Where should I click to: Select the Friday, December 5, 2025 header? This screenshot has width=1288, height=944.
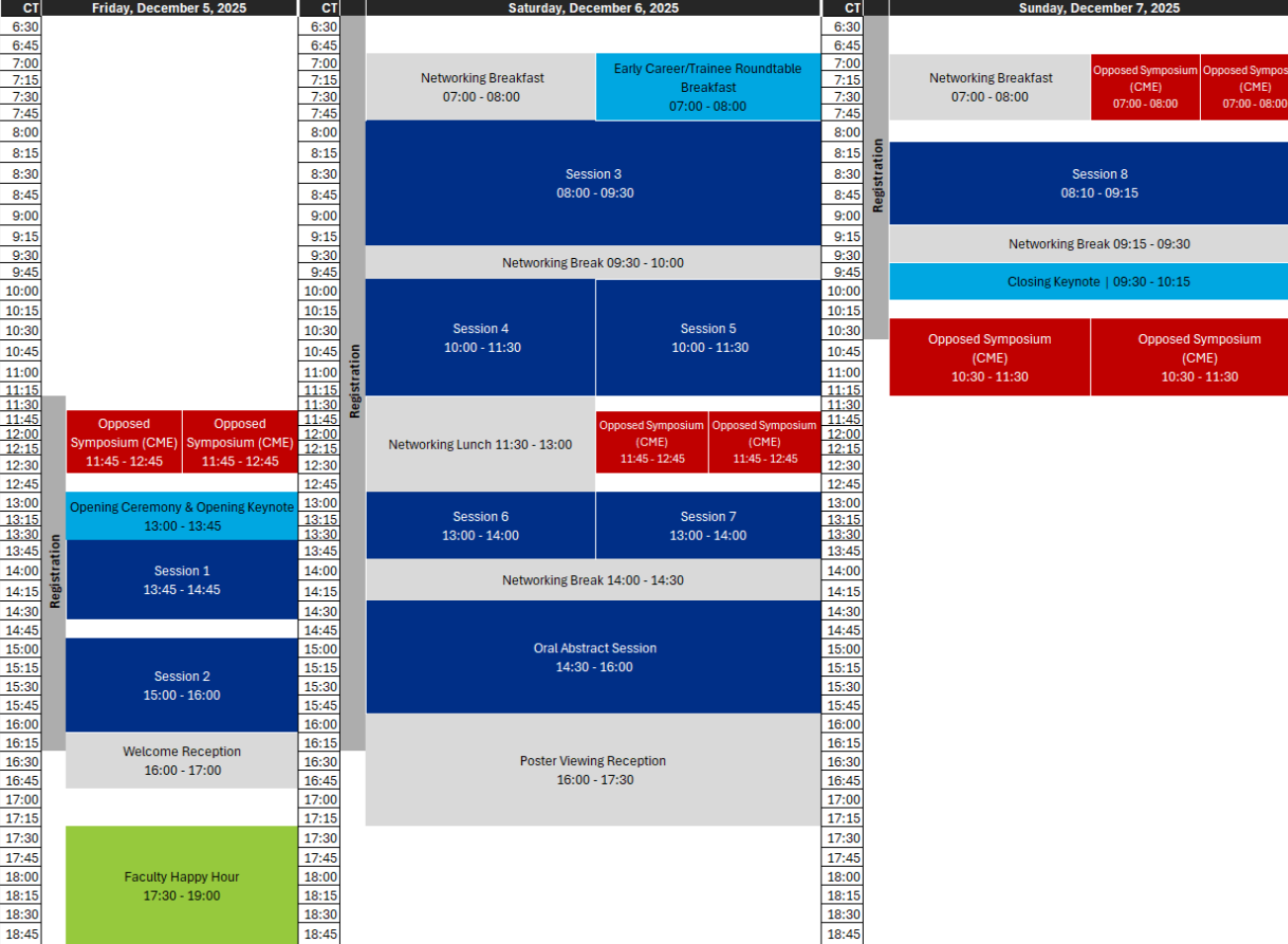pyautogui.click(x=169, y=8)
